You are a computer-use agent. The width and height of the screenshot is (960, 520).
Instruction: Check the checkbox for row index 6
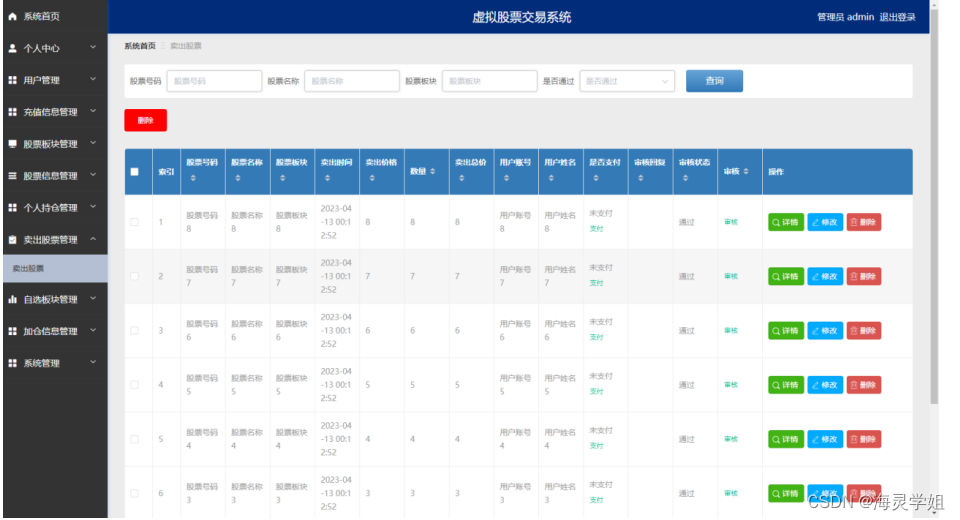pyautogui.click(x=135, y=494)
